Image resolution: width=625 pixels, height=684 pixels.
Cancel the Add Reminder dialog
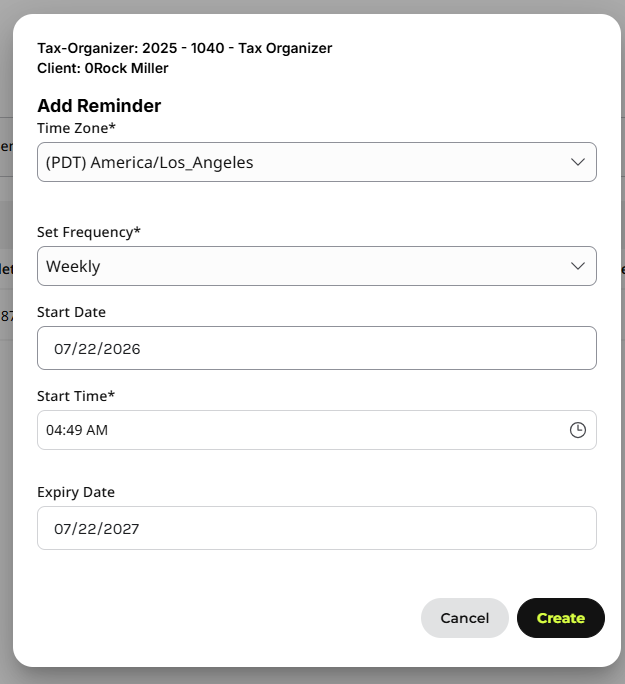tap(464, 618)
